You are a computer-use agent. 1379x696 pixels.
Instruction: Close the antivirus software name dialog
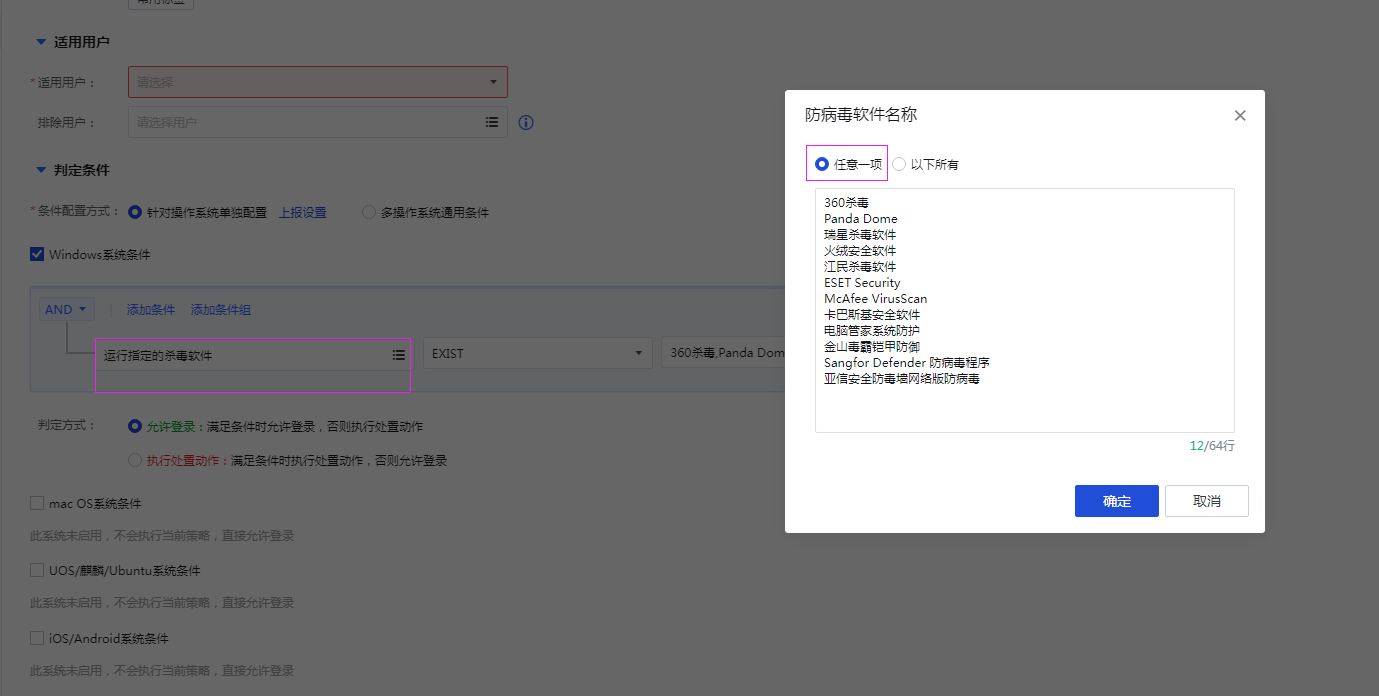click(1240, 116)
